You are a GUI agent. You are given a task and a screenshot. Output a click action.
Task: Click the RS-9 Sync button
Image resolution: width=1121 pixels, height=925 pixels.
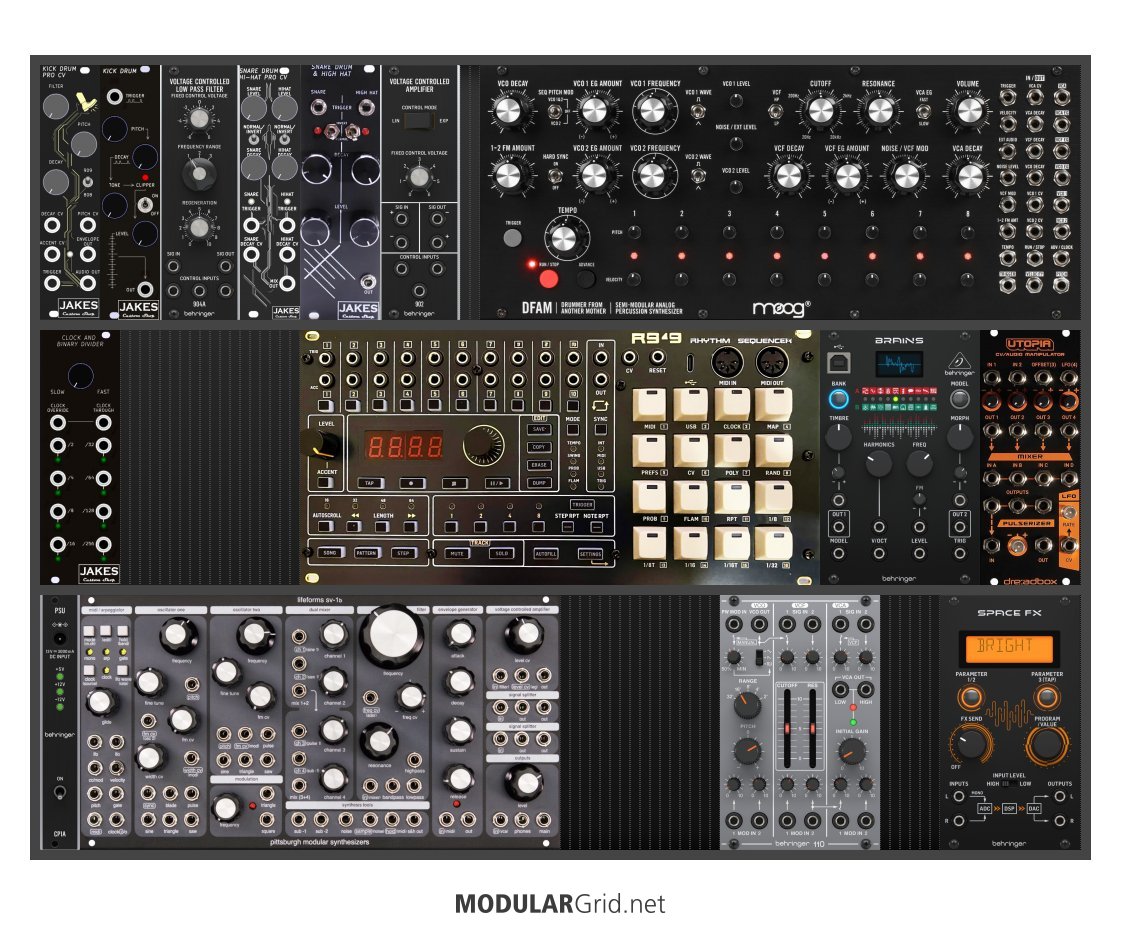(x=601, y=430)
